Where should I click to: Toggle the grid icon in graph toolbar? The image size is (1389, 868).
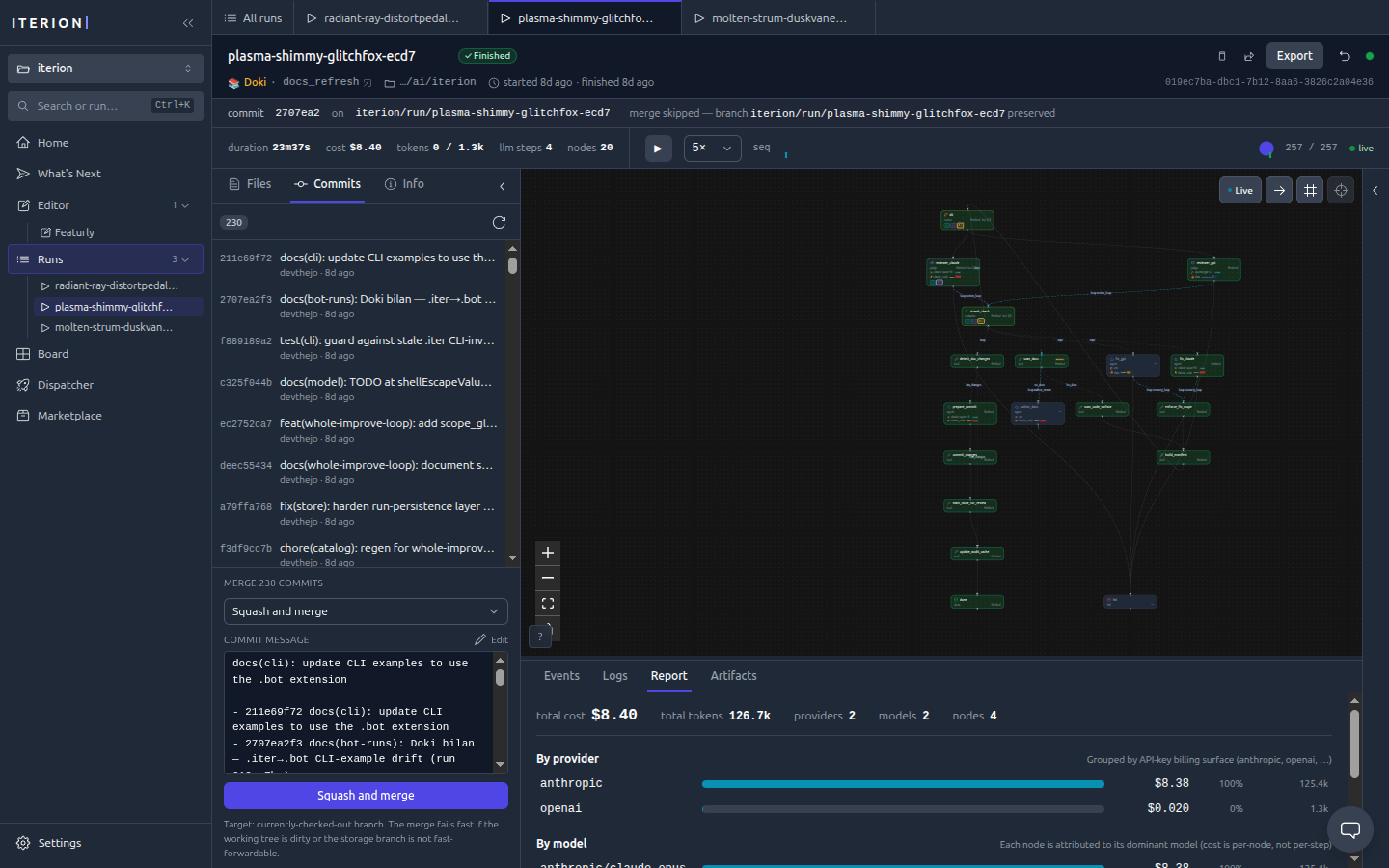(1310, 190)
